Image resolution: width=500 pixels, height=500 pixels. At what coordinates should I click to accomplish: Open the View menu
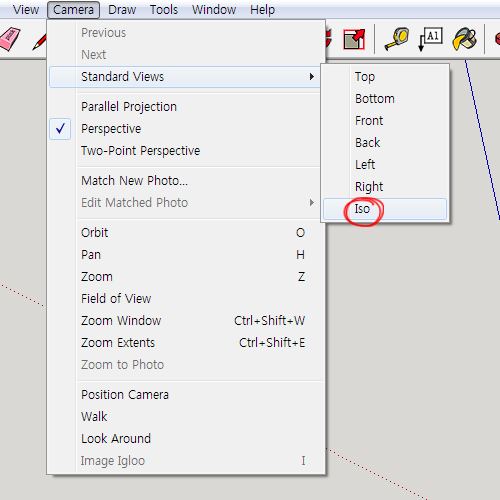click(x=26, y=10)
